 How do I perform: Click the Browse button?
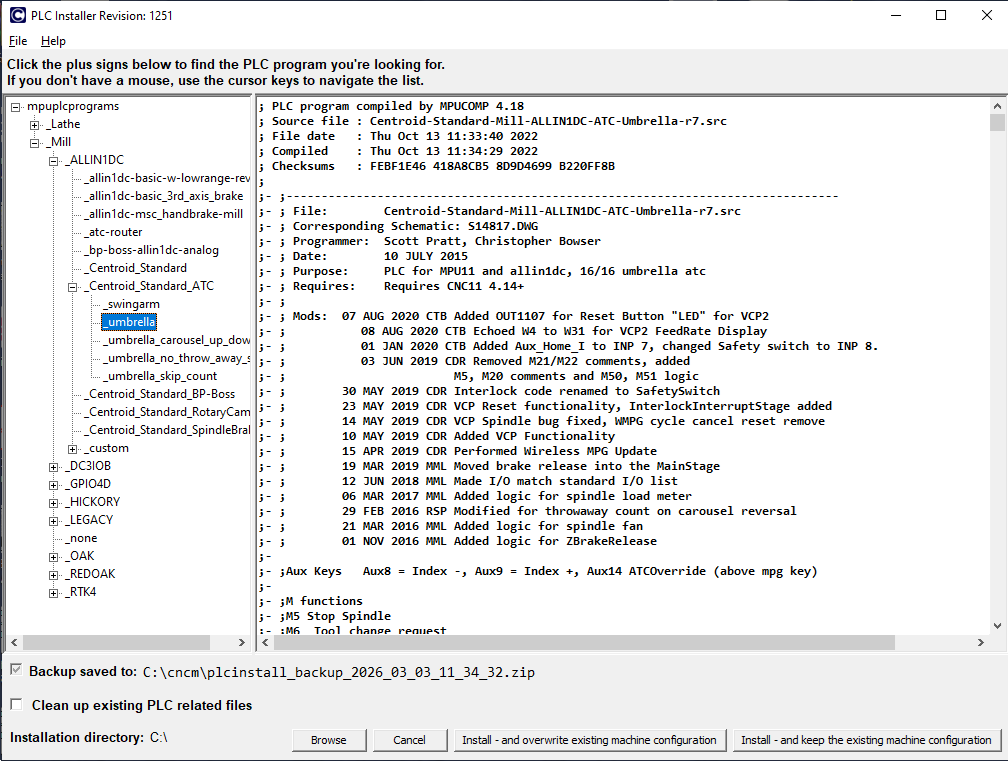(328, 740)
